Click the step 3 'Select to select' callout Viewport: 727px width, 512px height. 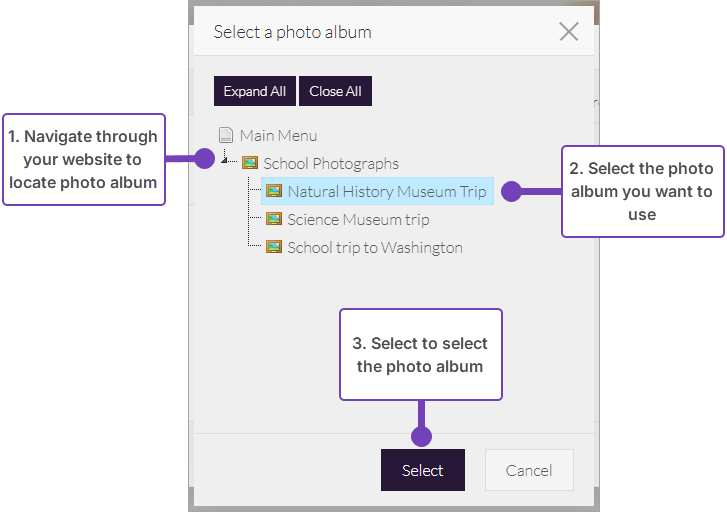click(x=420, y=355)
